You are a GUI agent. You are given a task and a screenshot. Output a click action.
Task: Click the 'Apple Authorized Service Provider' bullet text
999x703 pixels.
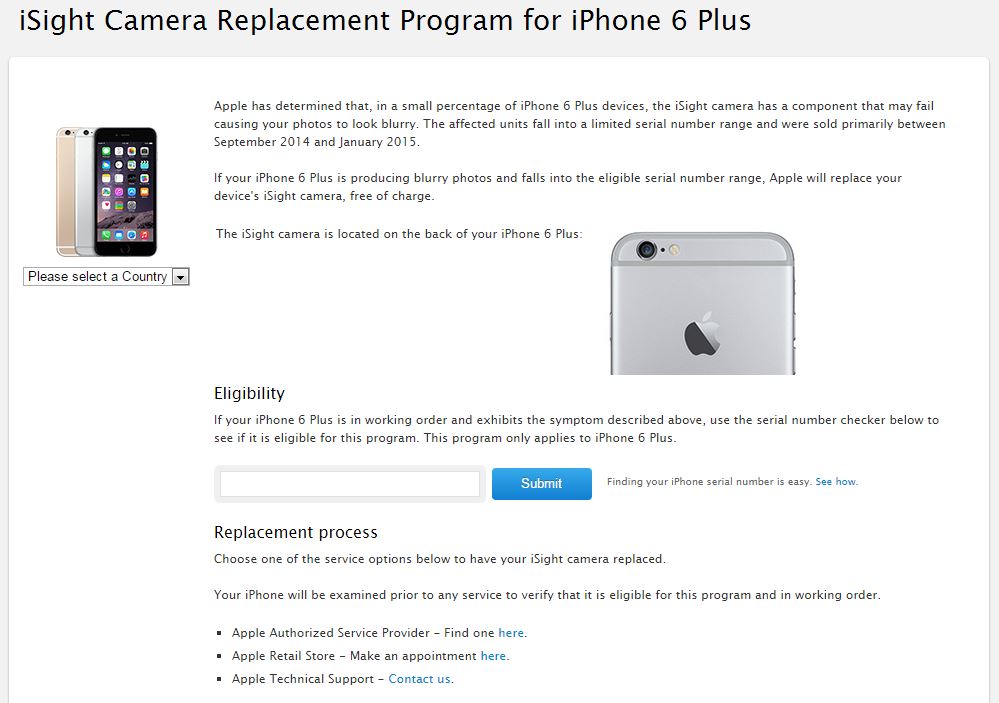(331, 633)
